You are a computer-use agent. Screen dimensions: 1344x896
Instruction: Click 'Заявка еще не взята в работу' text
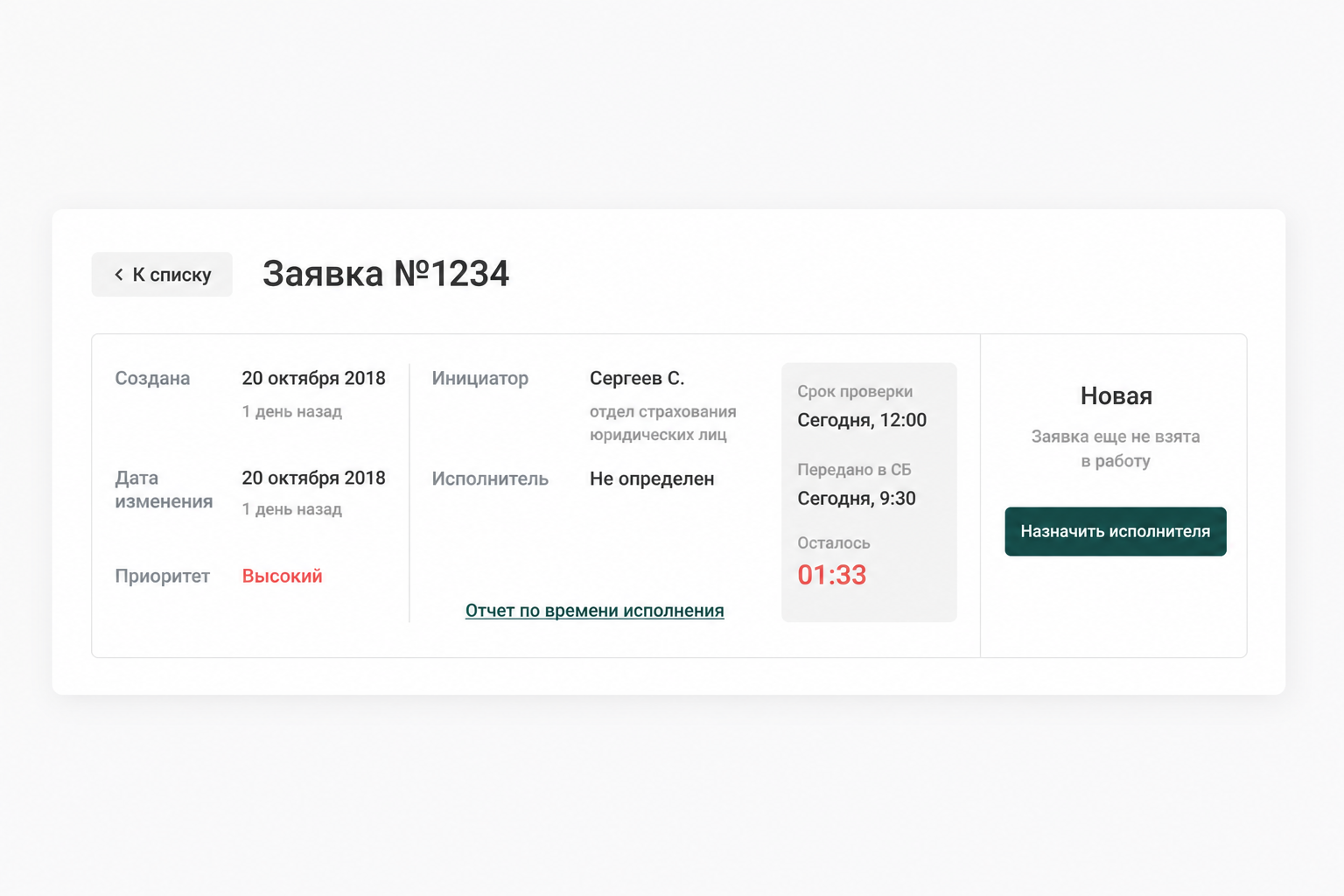coord(1116,448)
